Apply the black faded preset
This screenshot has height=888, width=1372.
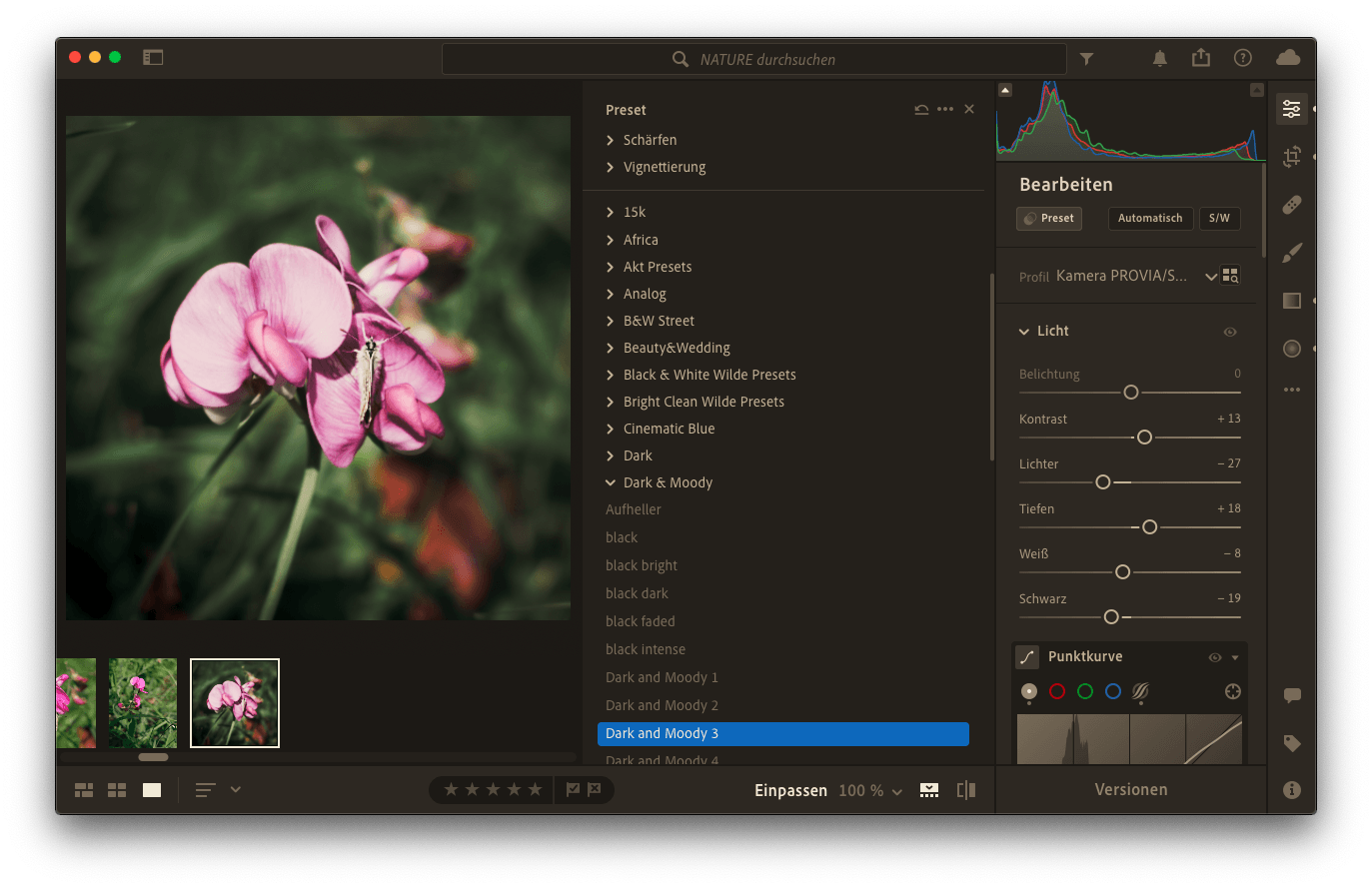click(641, 621)
